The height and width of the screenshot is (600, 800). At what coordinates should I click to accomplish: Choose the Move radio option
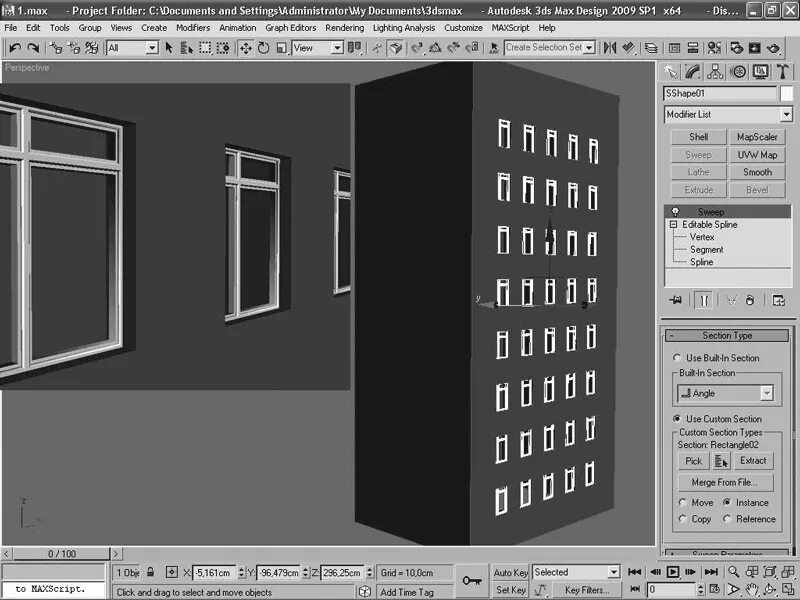point(683,503)
